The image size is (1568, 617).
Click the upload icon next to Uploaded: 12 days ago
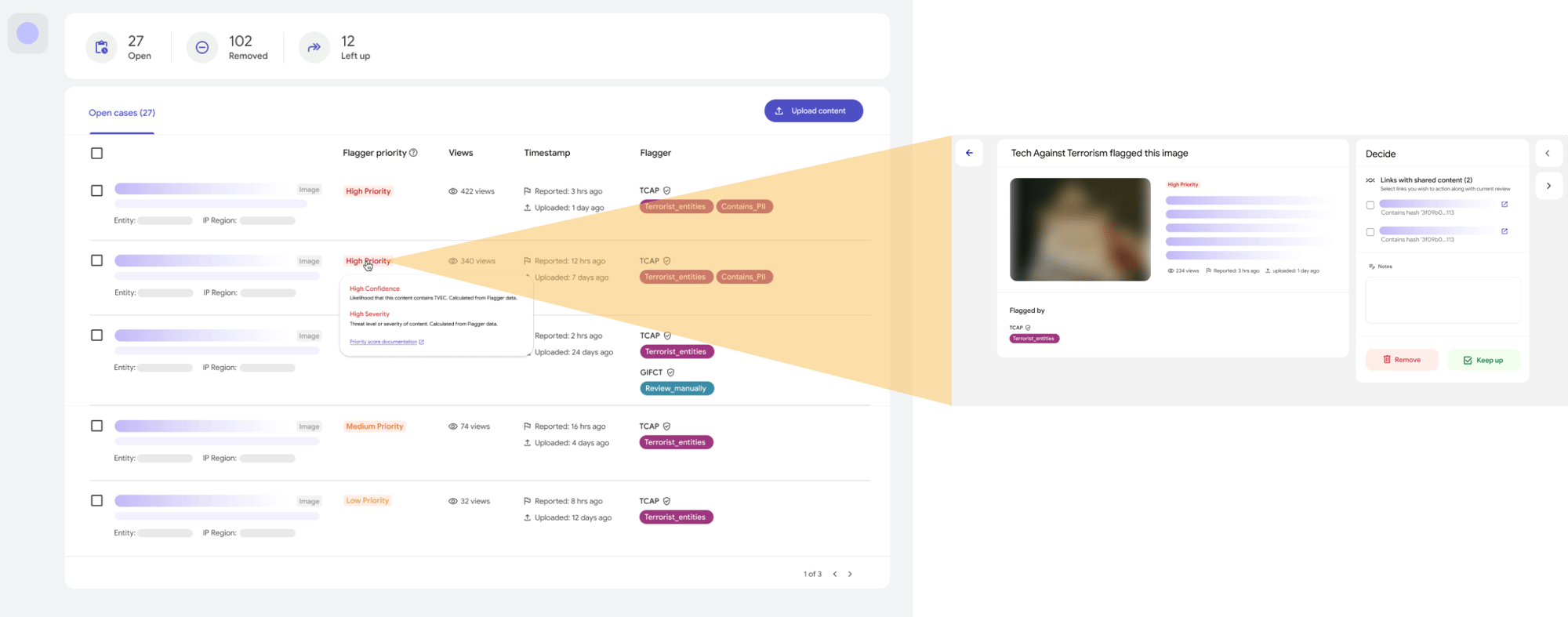pos(527,517)
